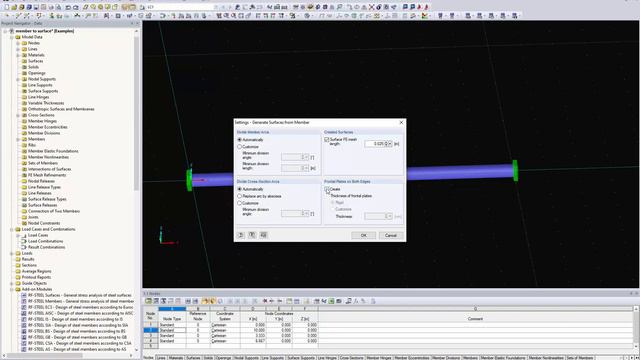Open the RF-STEEL BS module icon

pyautogui.click(x=24, y=331)
